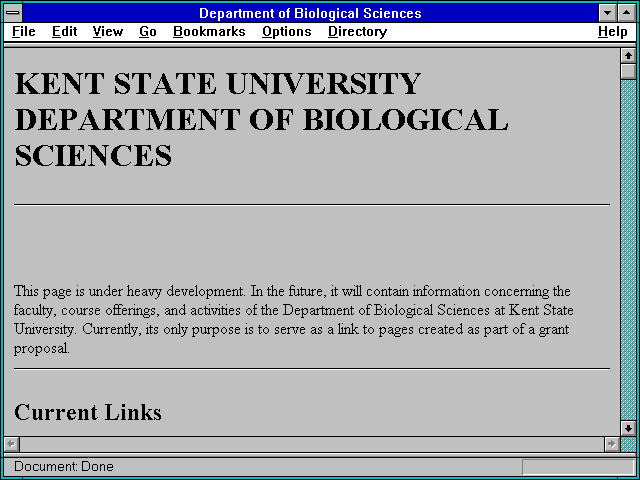The width and height of the screenshot is (640, 480).
Task: Open the Help menu
Action: [x=613, y=32]
